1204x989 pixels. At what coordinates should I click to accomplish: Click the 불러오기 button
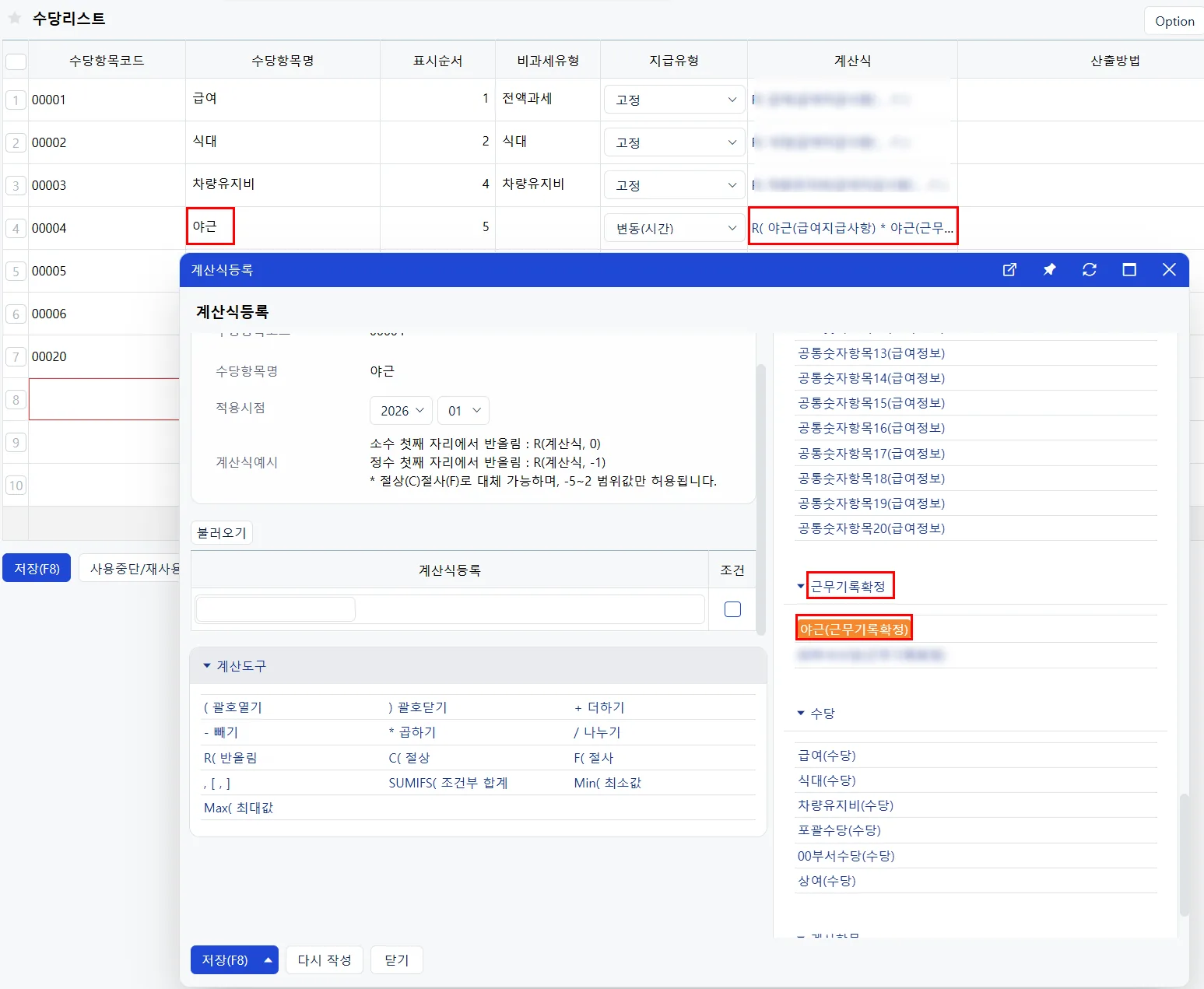point(222,533)
